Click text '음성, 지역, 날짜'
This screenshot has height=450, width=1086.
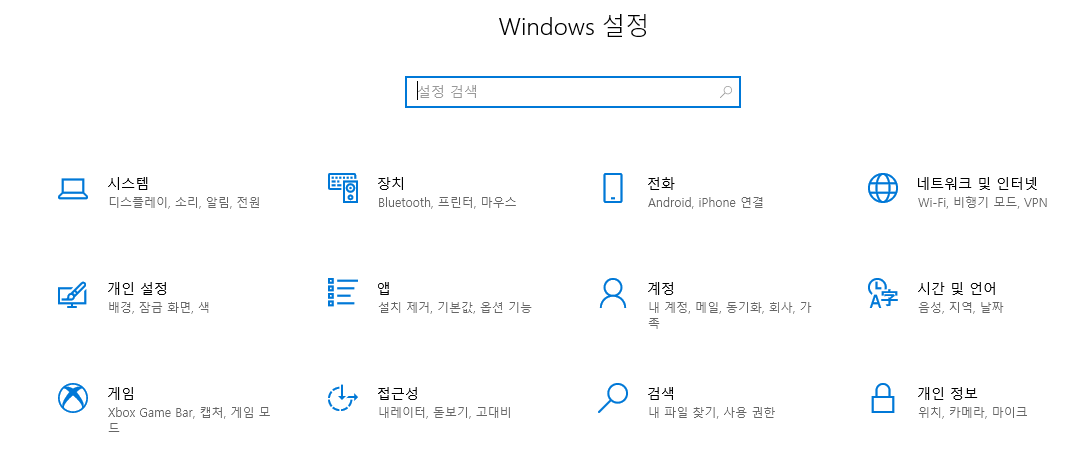click(x=961, y=307)
